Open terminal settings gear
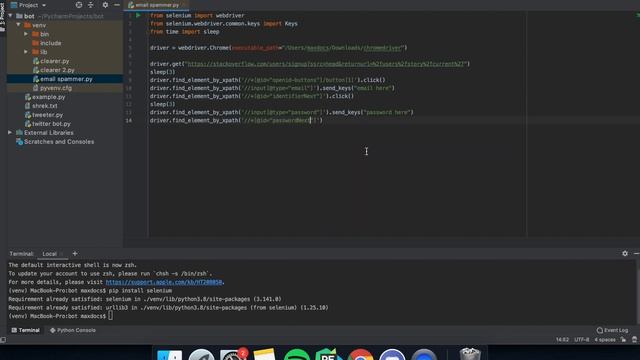 click(625, 253)
